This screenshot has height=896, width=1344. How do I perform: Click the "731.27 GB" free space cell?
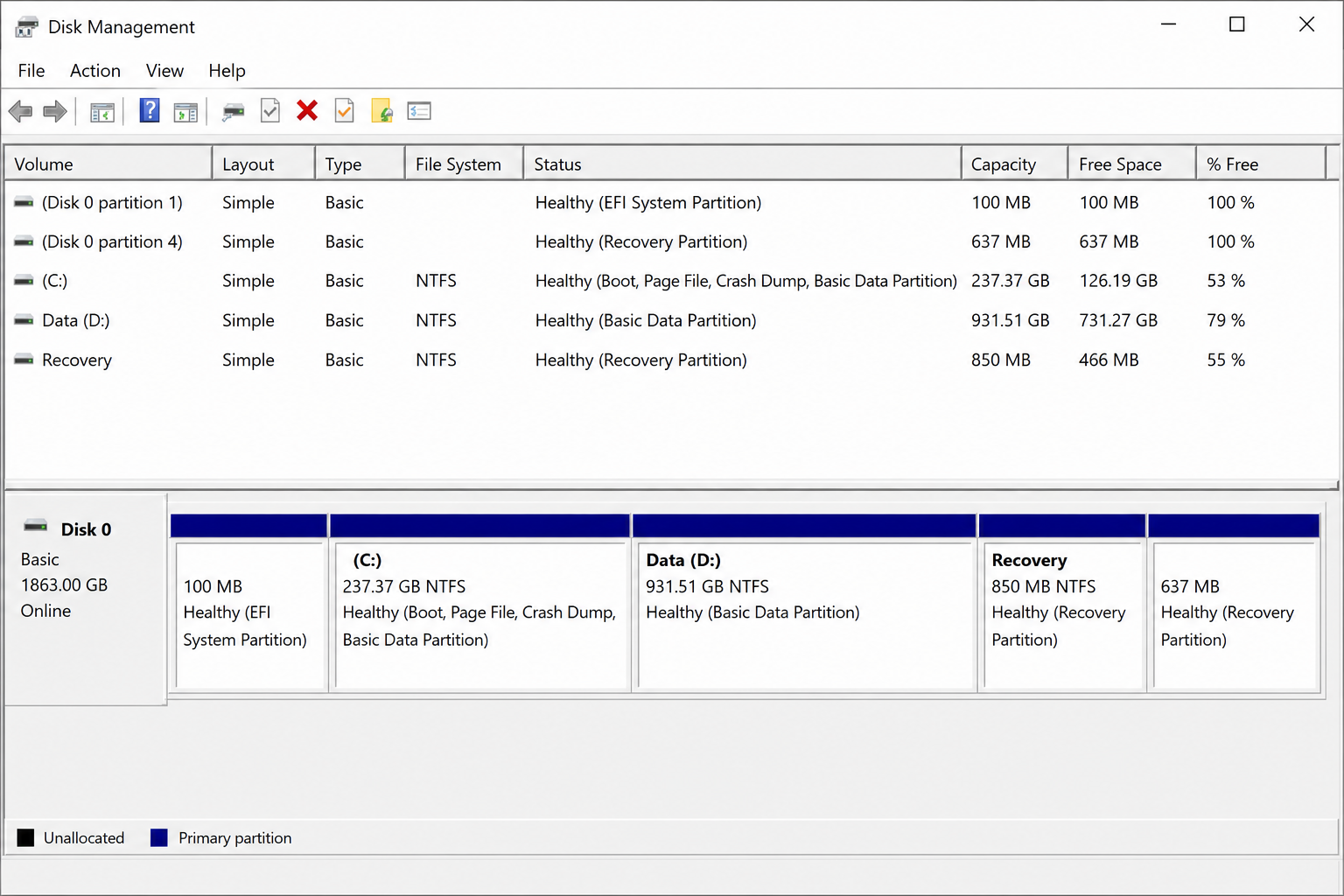(x=1118, y=320)
